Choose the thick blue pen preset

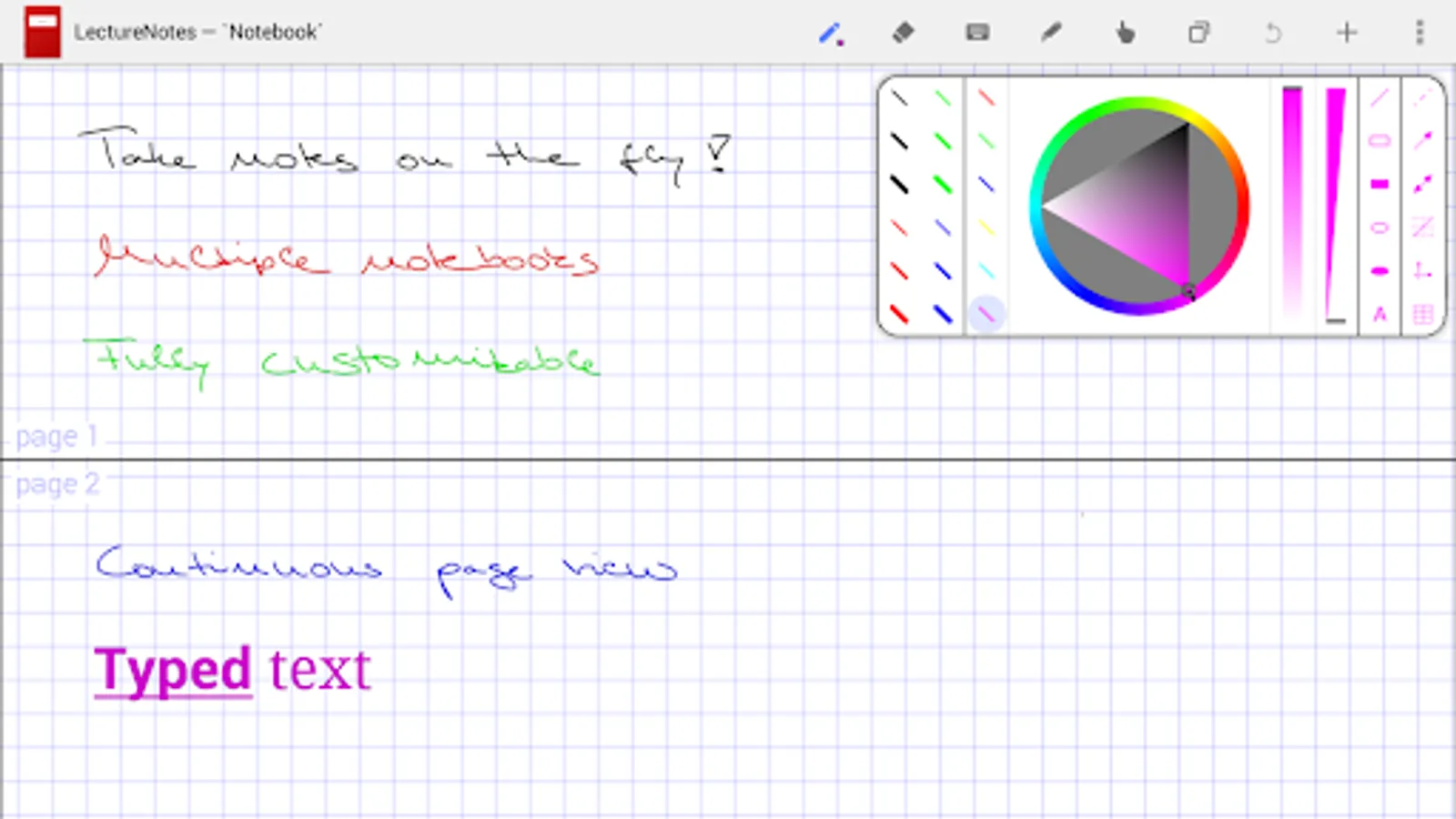pos(943,315)
